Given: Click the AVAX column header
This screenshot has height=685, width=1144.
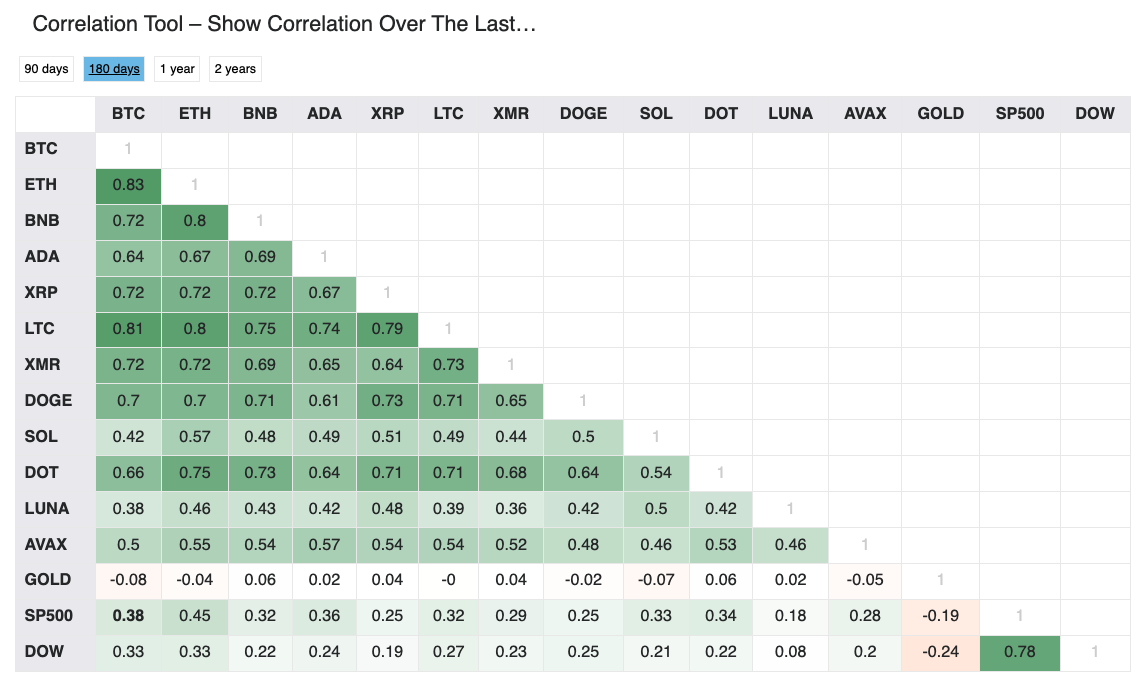Looking at the screenshot, I should coord(865,114).
